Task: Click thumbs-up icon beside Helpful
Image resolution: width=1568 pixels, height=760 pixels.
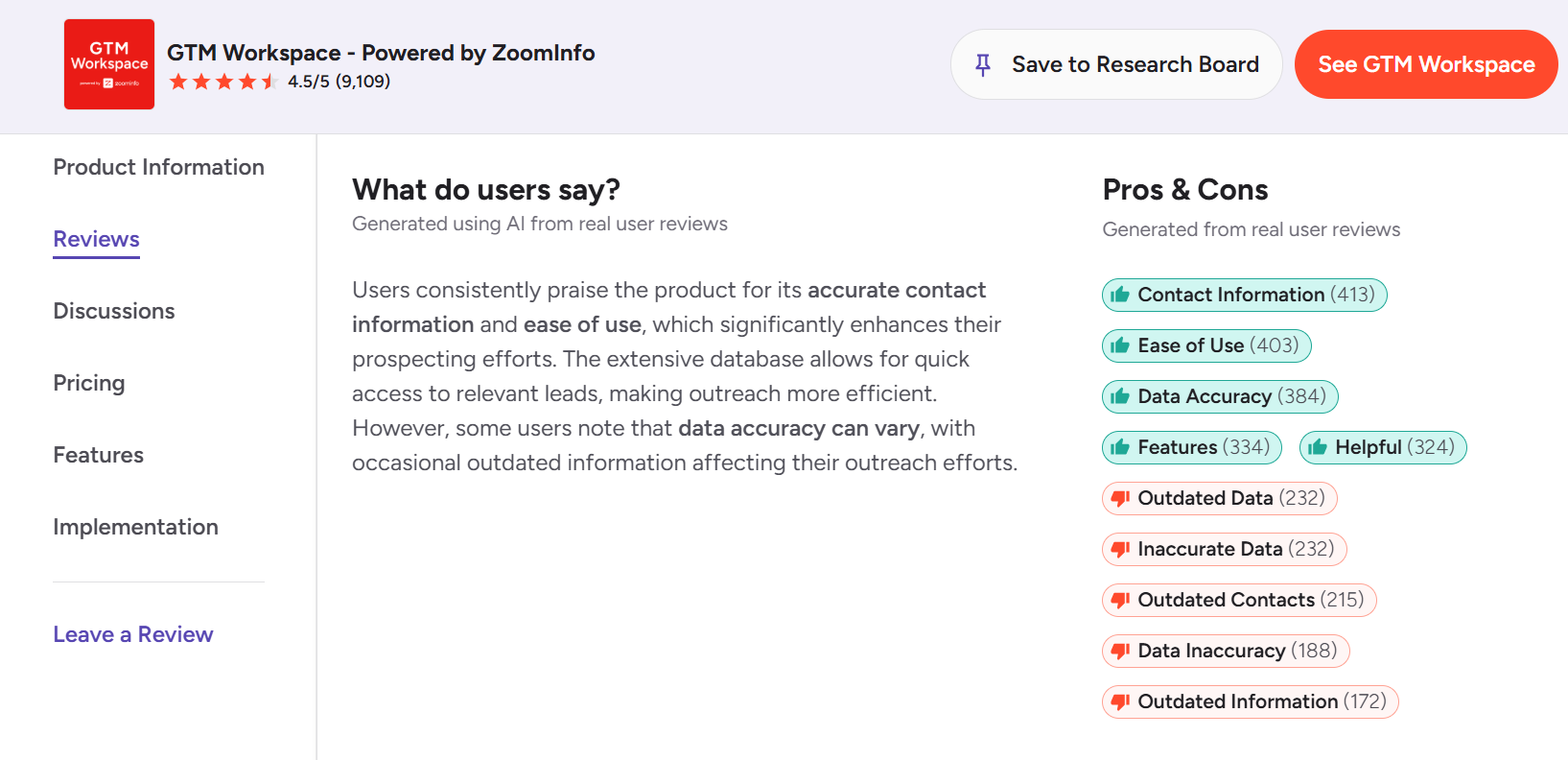Action: click(x=1317, y=447)
